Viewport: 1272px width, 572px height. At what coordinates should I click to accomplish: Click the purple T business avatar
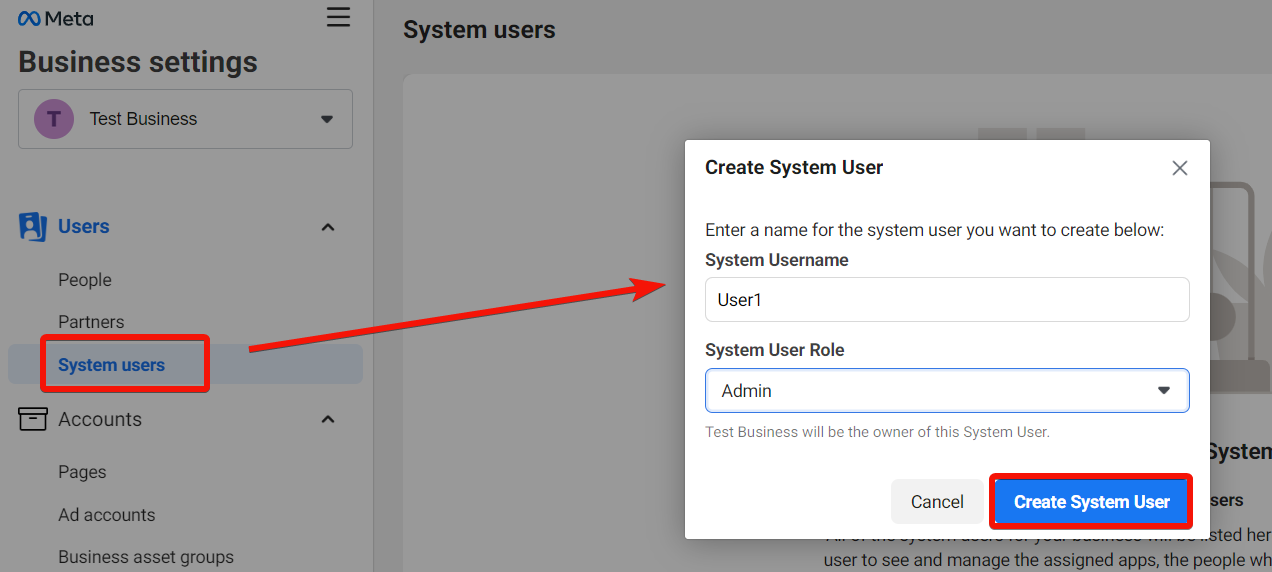(54, 119)
